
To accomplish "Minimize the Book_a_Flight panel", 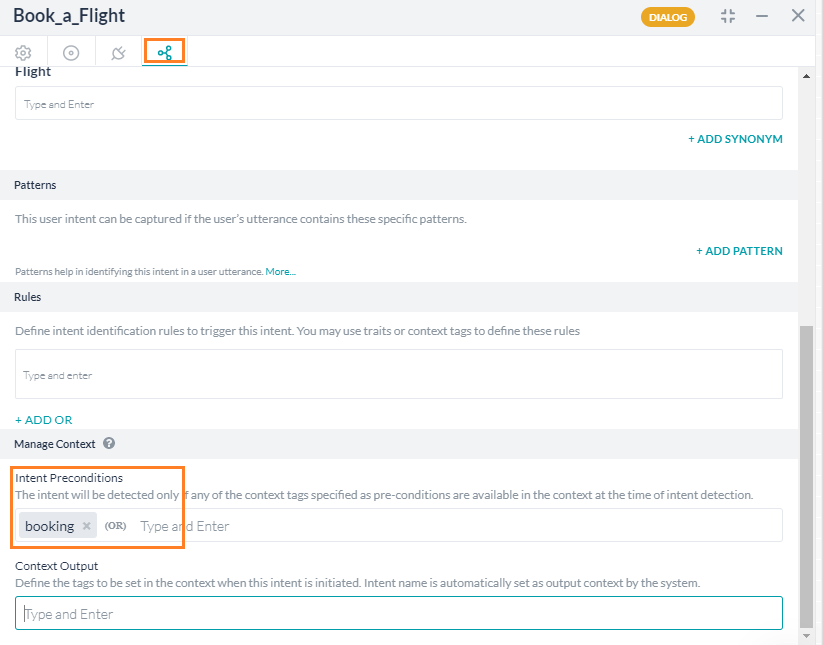I will pyautogui.click(x=763, y=16).
